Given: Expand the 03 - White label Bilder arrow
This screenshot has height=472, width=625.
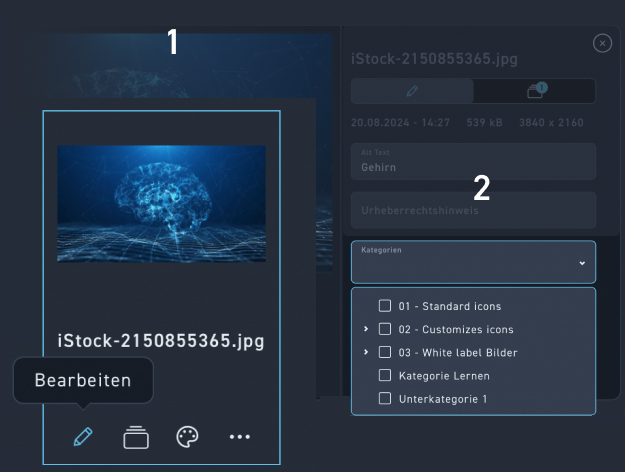Looking at the screenshot, I should click(x=366, y=352).
